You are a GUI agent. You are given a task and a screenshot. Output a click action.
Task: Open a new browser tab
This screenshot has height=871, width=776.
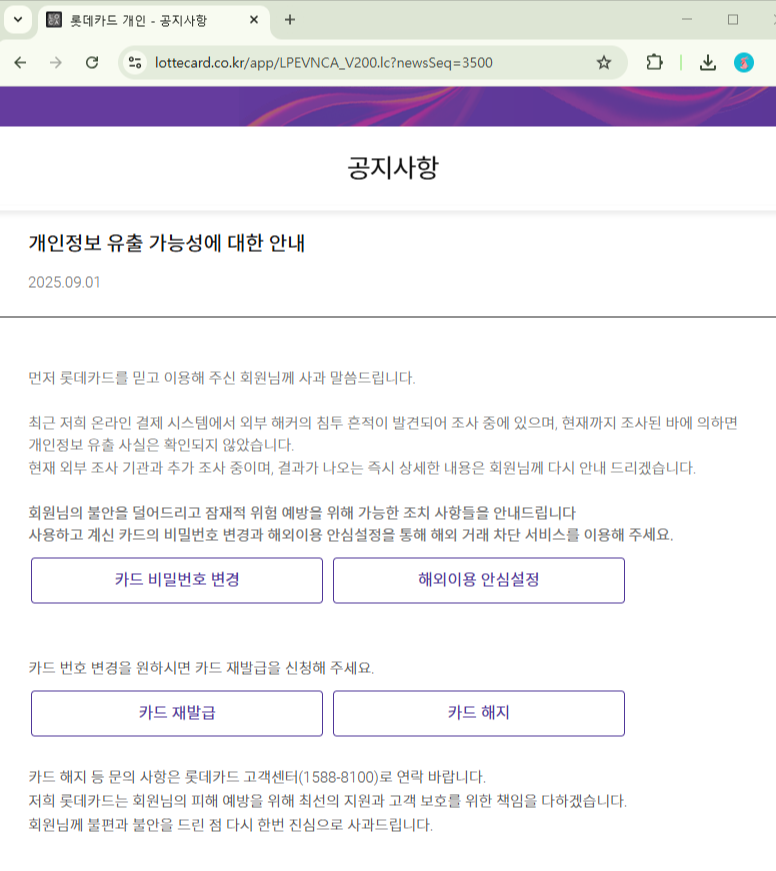point(289,20)
